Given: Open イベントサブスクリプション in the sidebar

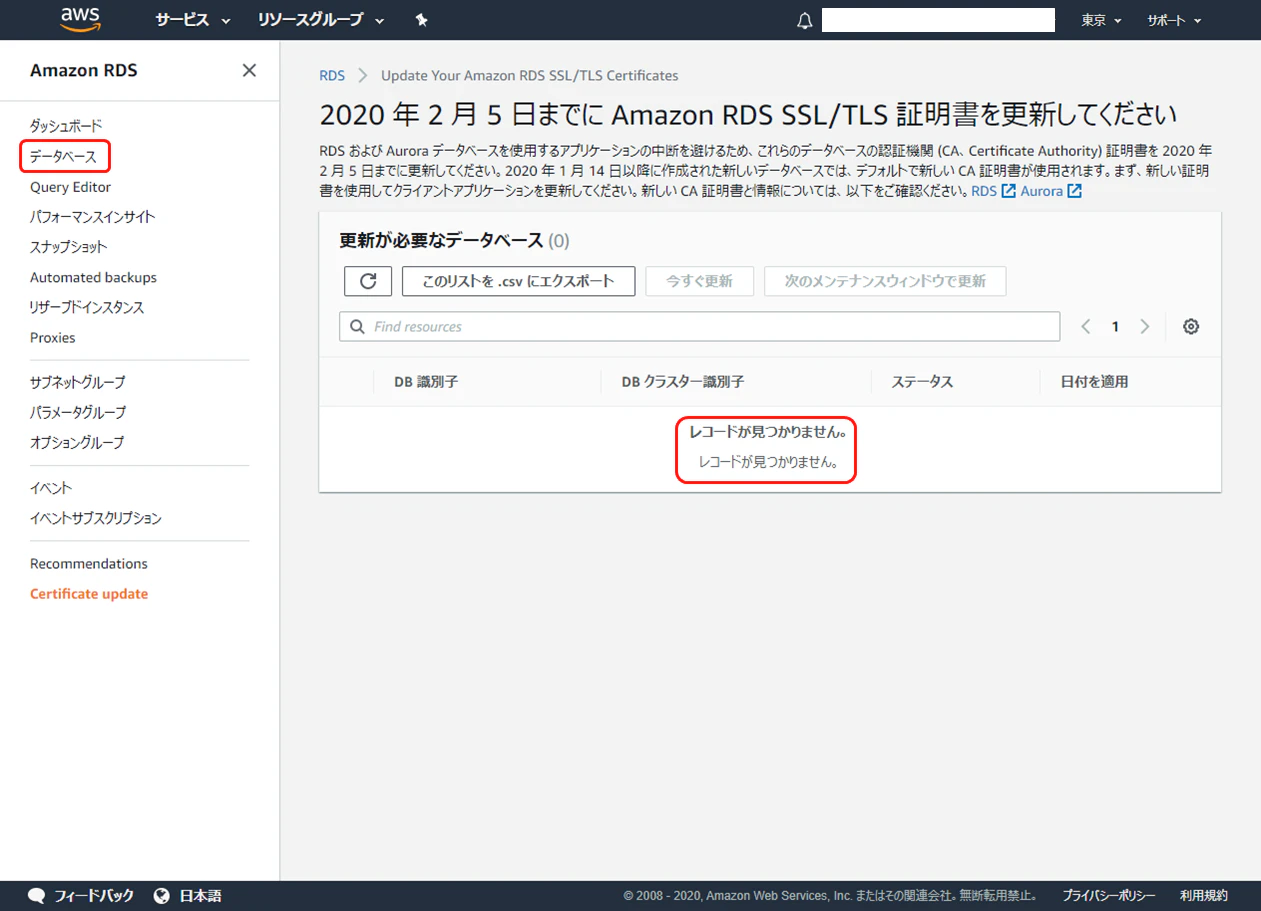Looking at the screenshot, I should pos(96,518).
